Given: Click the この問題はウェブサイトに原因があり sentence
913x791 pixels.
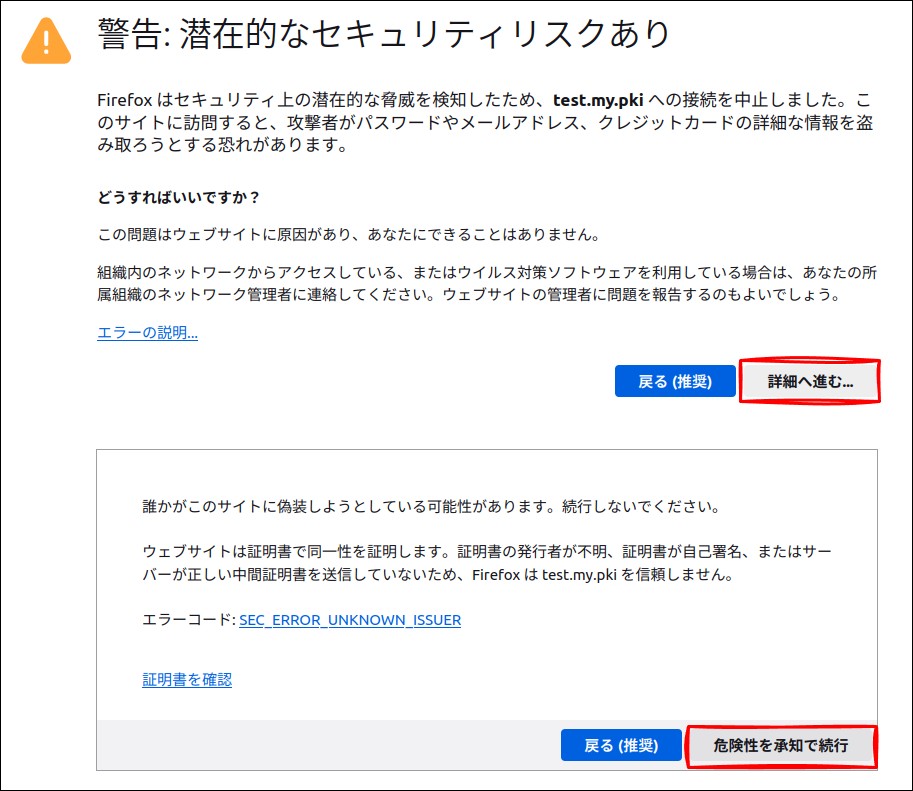Looking at the screenshot, I should [x=347, y=235].
